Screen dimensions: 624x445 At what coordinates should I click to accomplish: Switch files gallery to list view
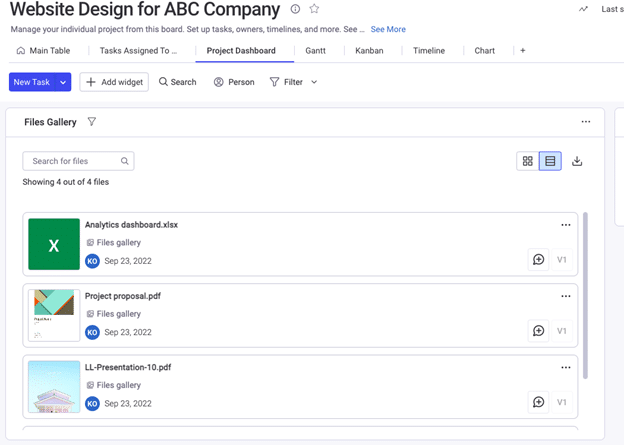click(550, 161)
